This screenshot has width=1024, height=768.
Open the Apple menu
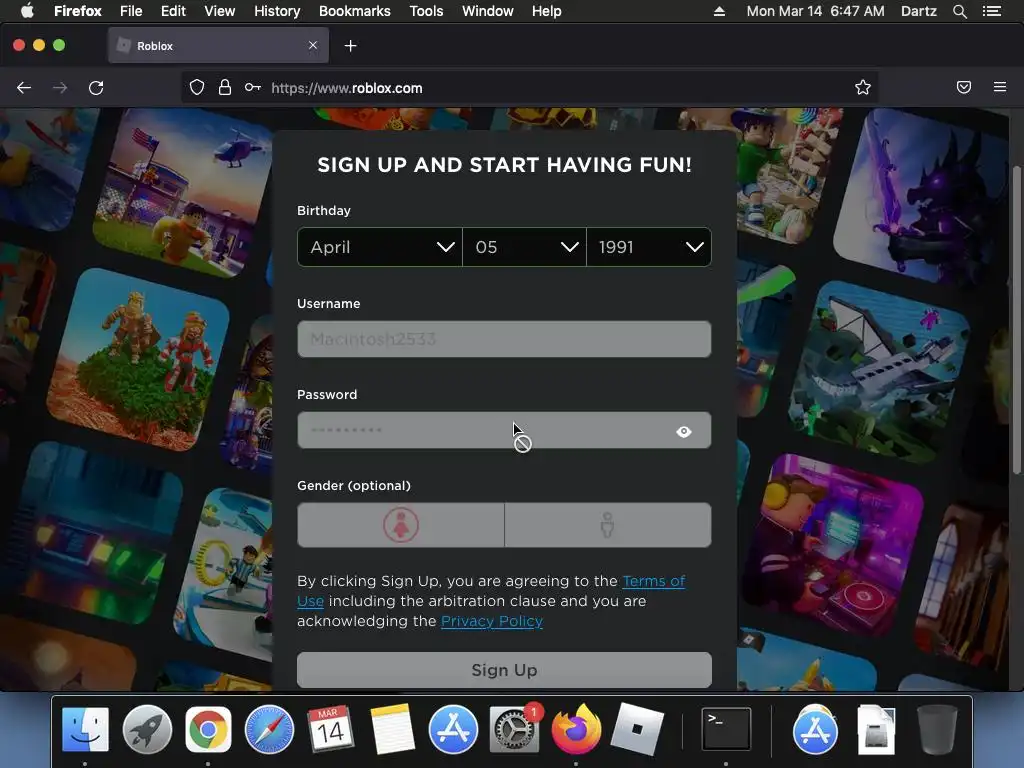pos(27,11)
